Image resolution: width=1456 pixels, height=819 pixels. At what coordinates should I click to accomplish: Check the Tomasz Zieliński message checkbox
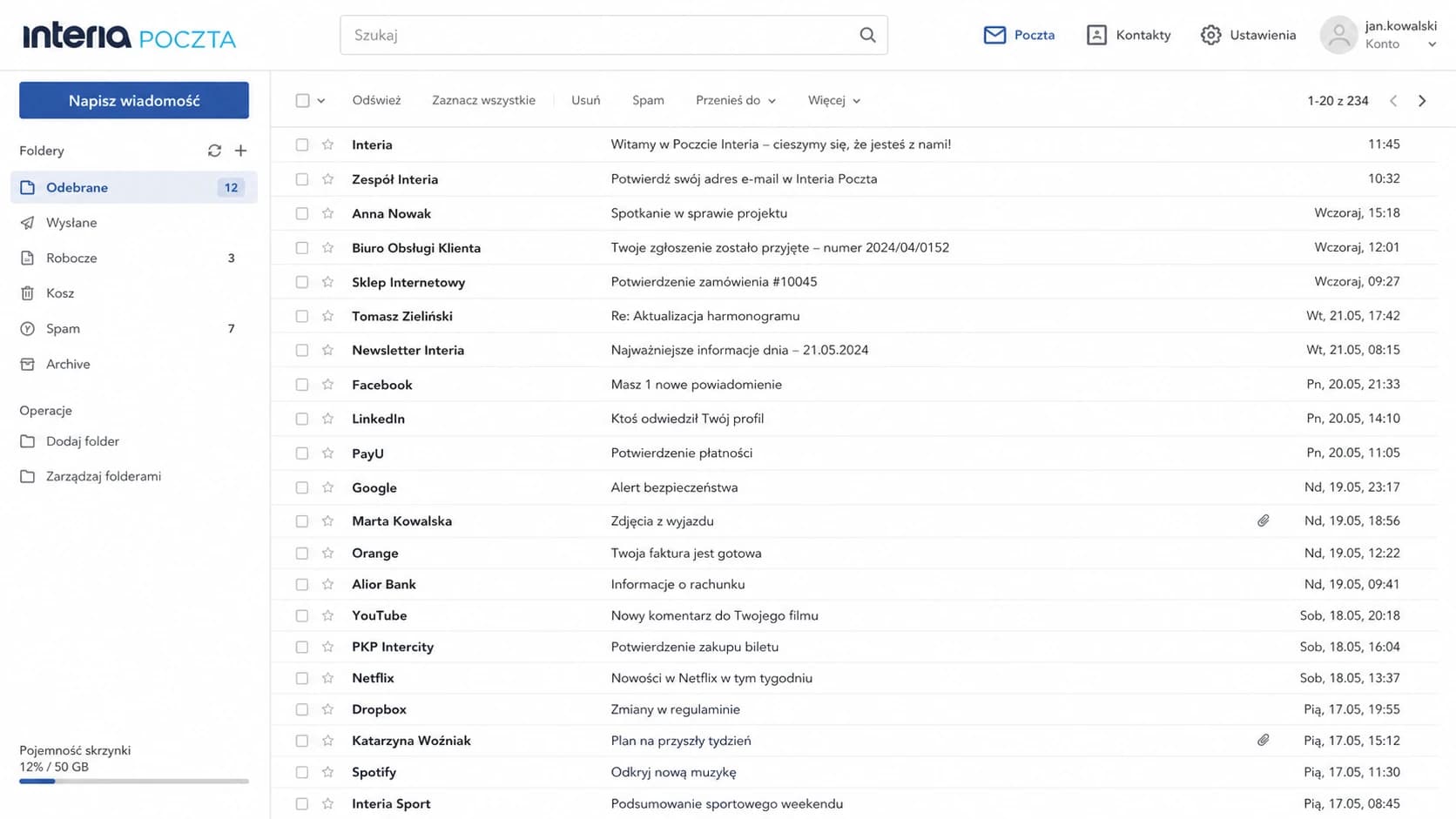coord(302,316)
